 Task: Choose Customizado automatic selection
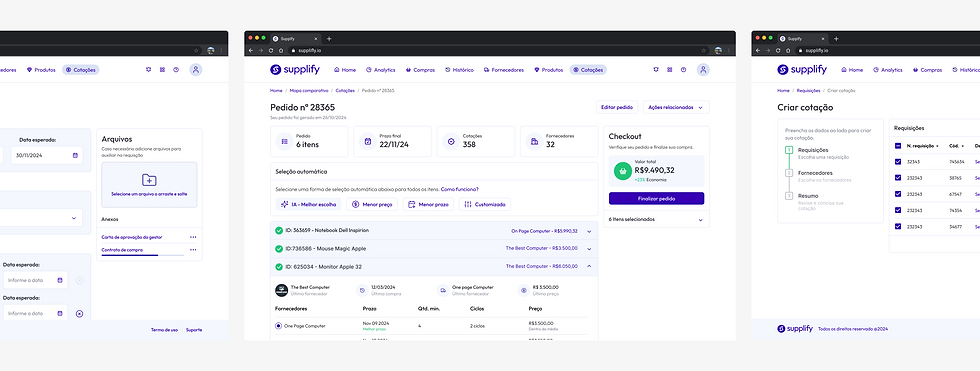[485, 204]
